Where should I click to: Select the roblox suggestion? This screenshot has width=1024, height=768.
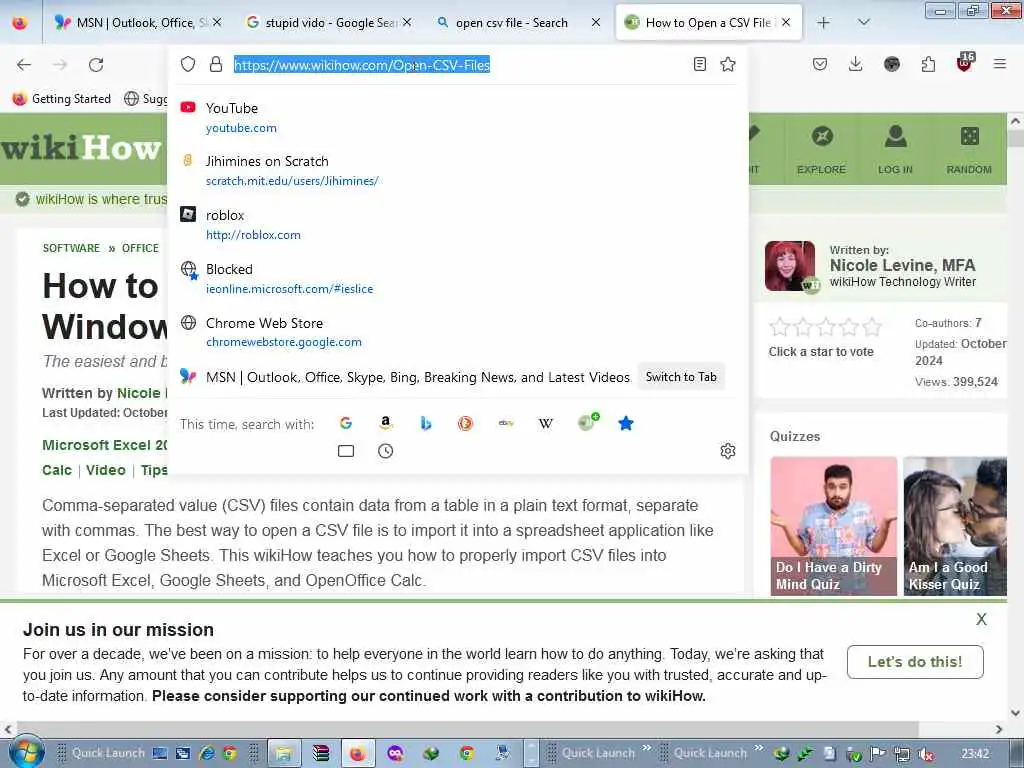[457, 224]
